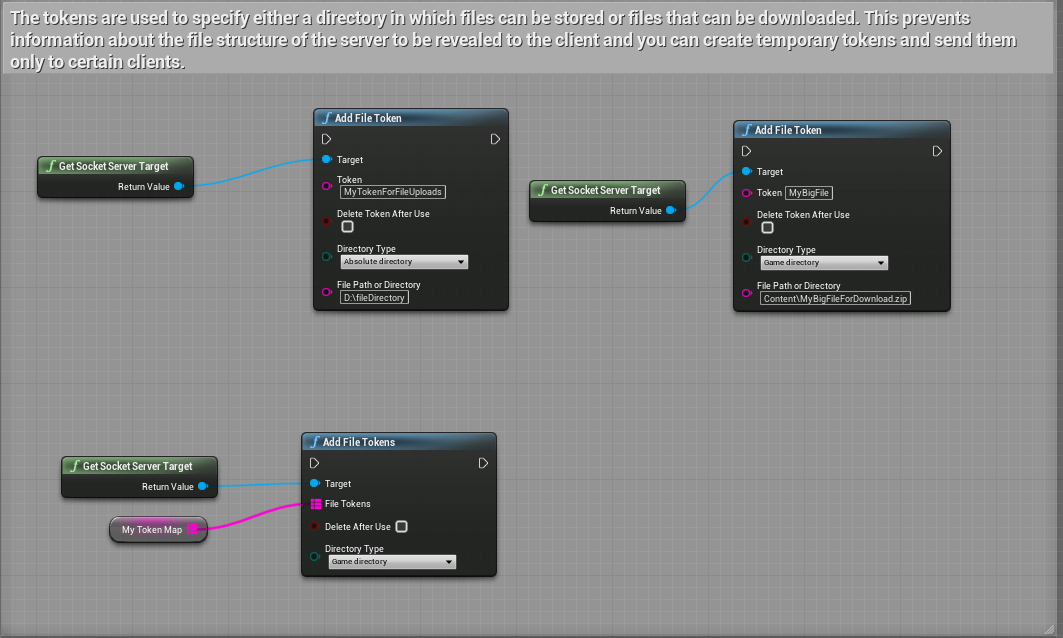
Task: Click the output exec pin on Add File Tokens node
Action: [x=483, y=463]
